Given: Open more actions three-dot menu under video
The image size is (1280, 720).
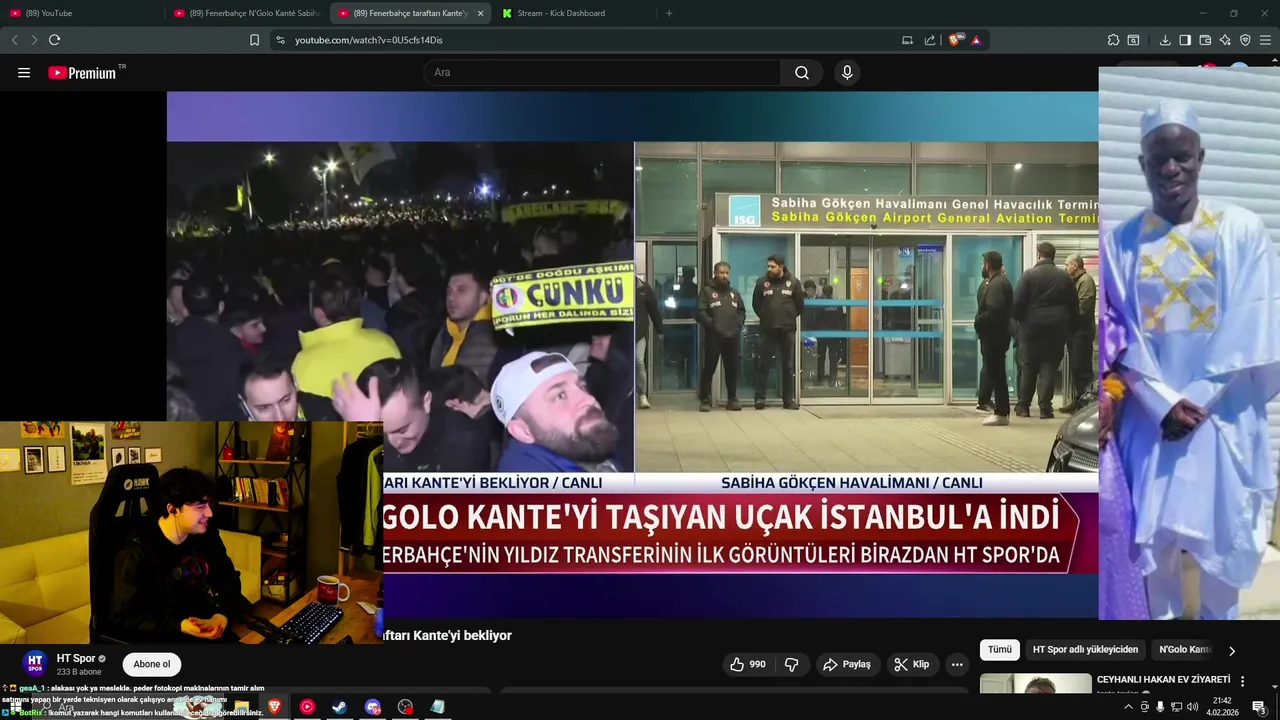Looking at the screenshot, I should (x=957, y=664).
